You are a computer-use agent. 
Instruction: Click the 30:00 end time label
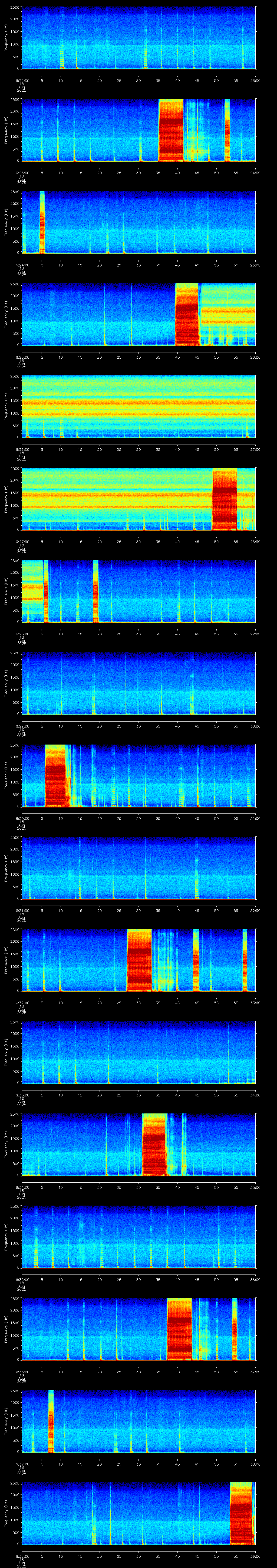tap(255, 726)
